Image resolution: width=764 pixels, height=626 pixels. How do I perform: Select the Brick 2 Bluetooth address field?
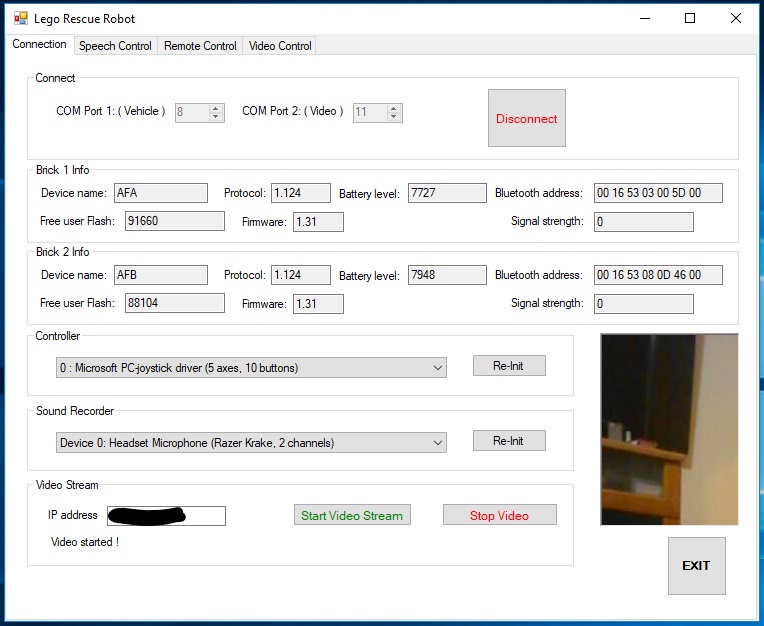[x=657, y=275]
